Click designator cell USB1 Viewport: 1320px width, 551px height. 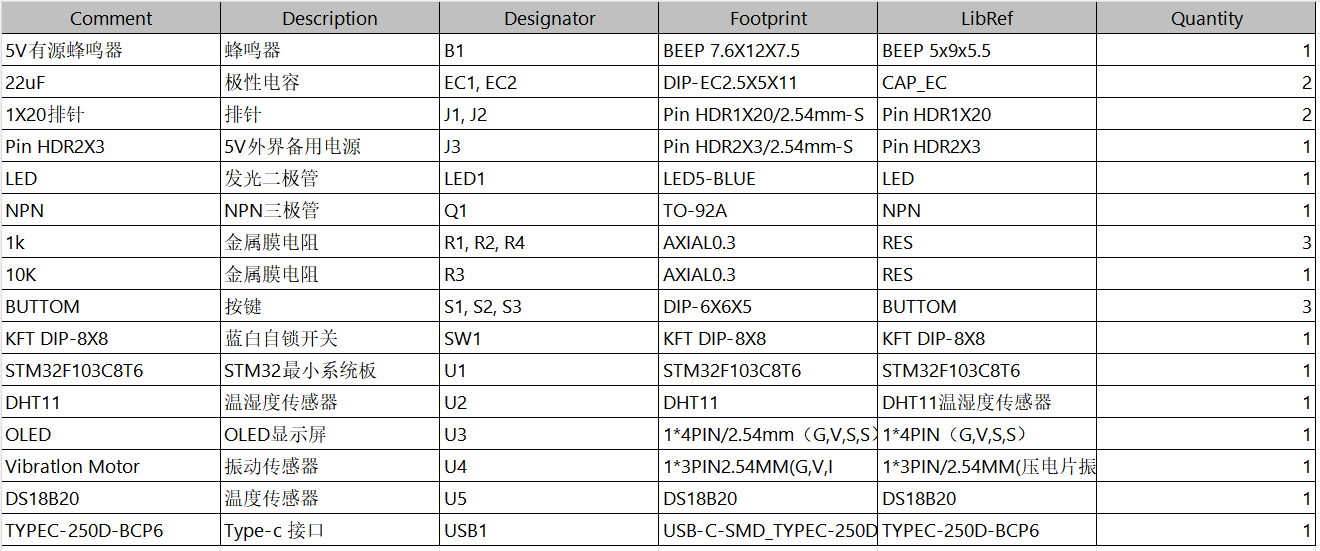(549, 530)
